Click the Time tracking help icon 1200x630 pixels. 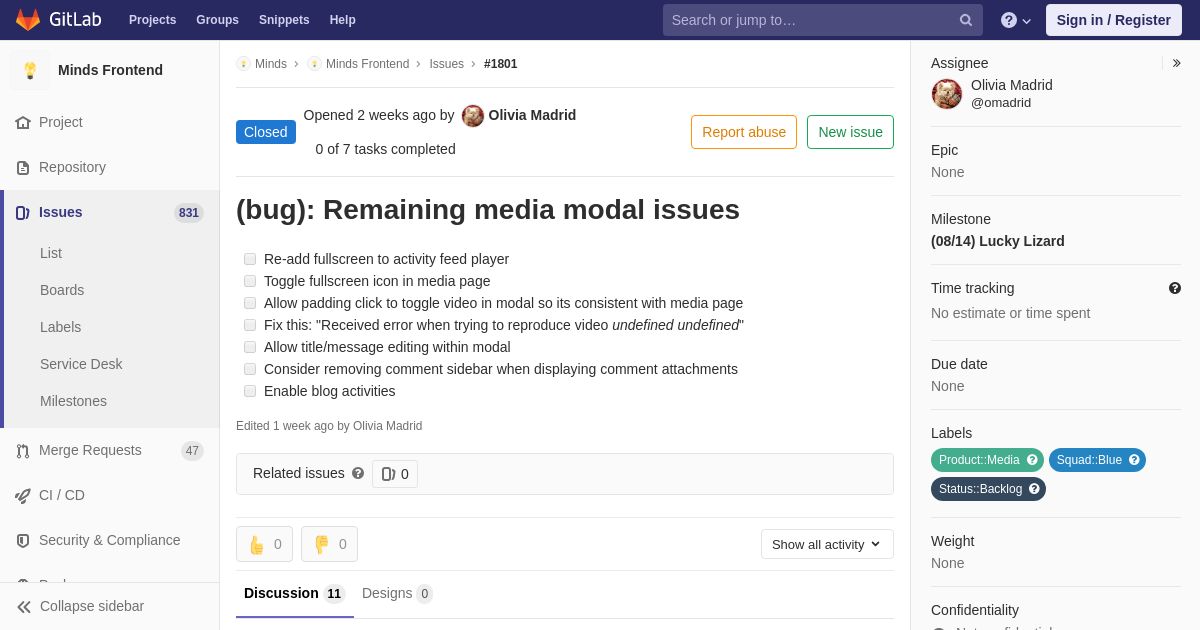point(1175,288)
